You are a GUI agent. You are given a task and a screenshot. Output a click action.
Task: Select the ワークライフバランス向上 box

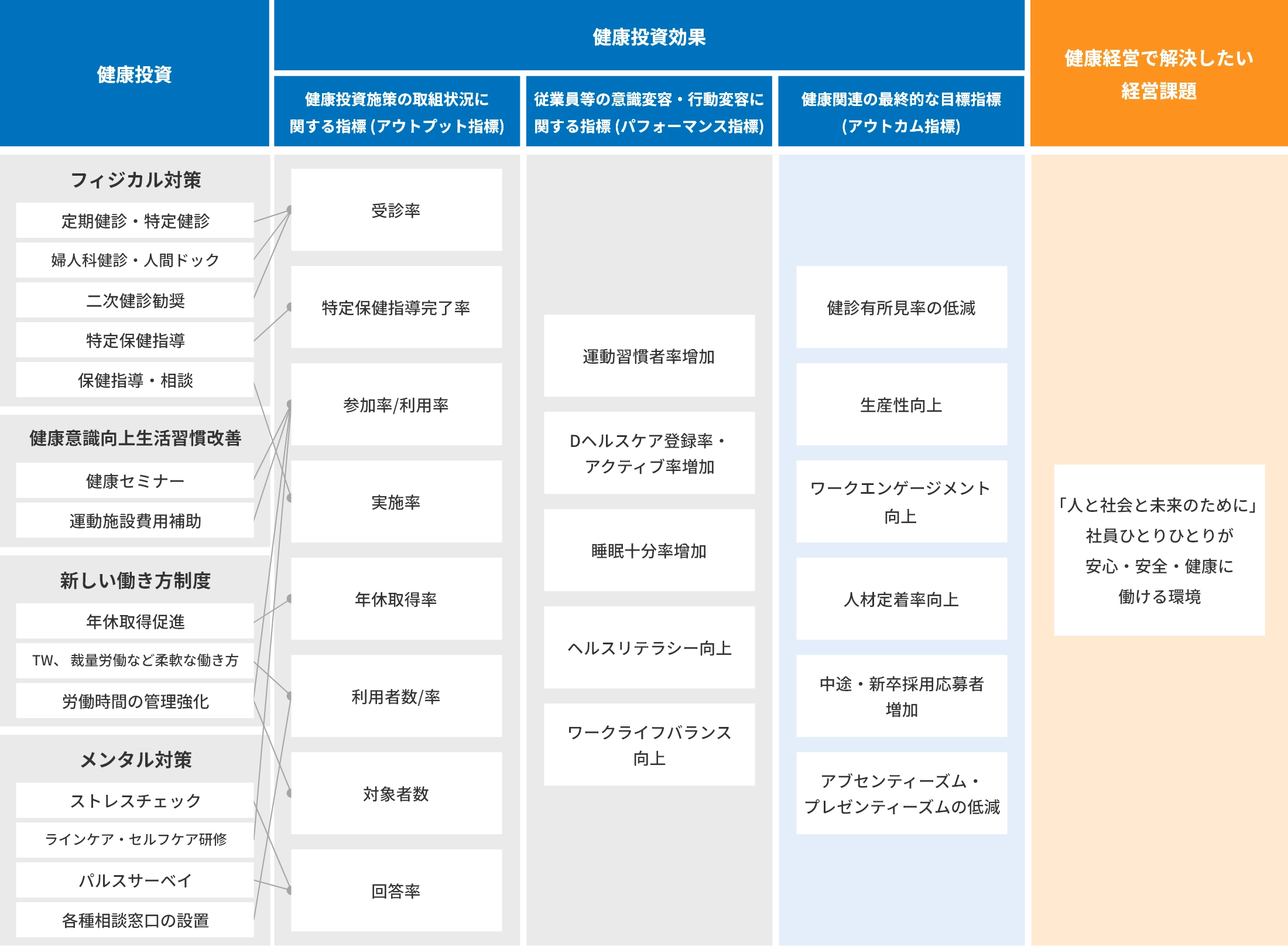649,745
